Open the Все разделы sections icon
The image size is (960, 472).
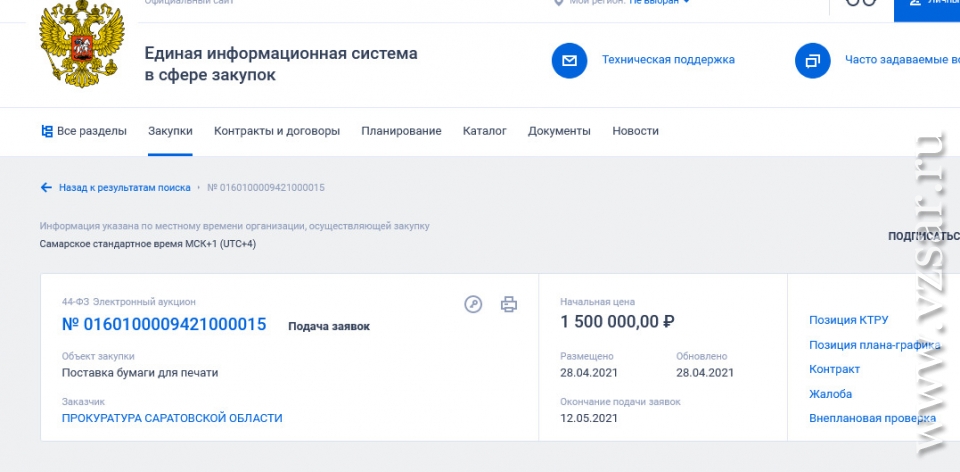(x=47, y=131)
